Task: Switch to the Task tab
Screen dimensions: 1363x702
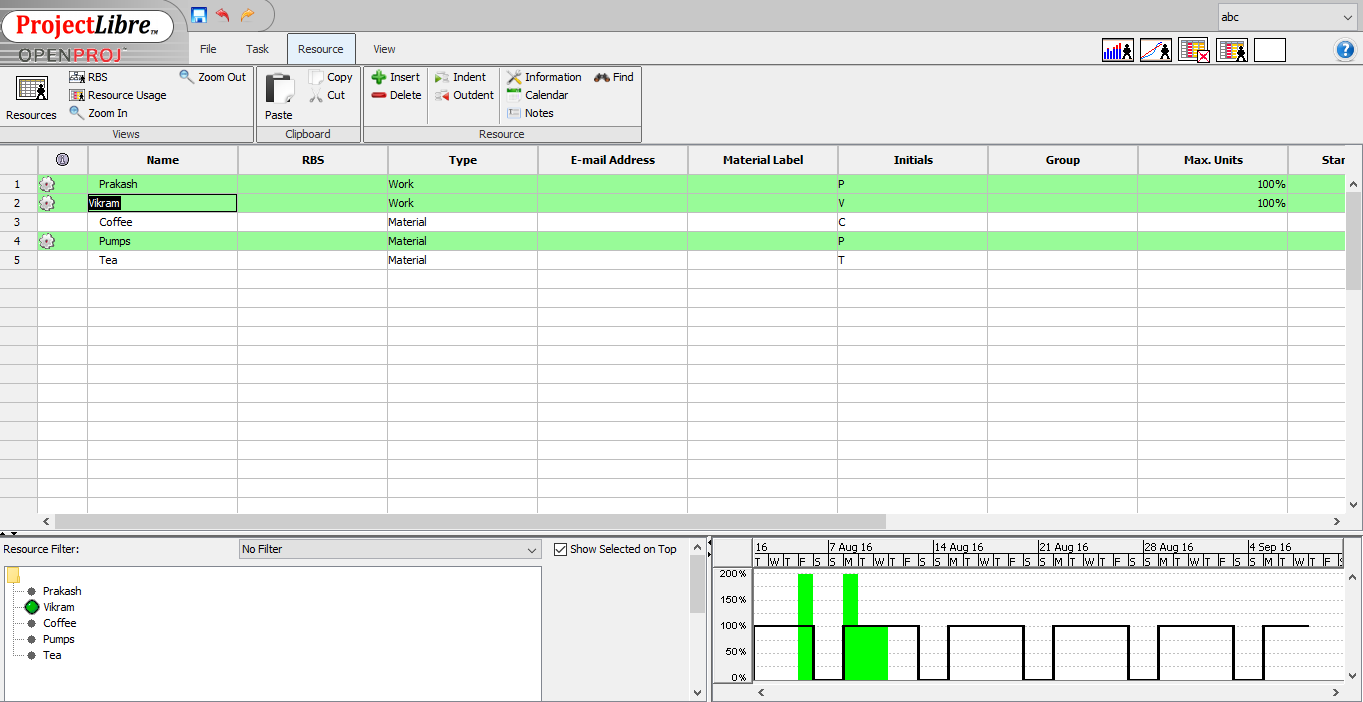Action: [x=257, y=48]
